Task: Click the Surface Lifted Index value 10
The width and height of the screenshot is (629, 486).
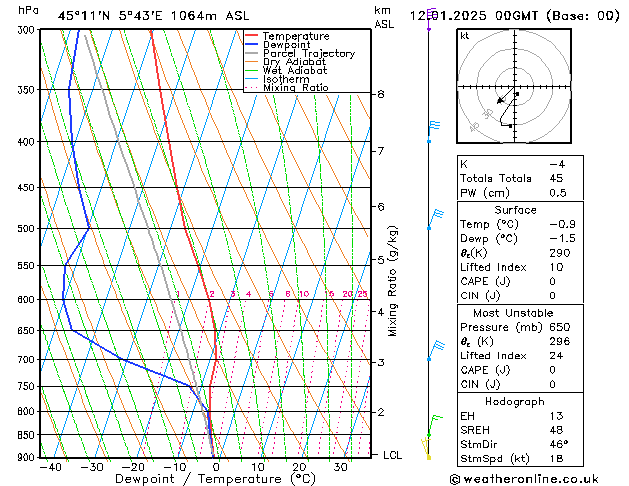Action: tap(556, 267)
